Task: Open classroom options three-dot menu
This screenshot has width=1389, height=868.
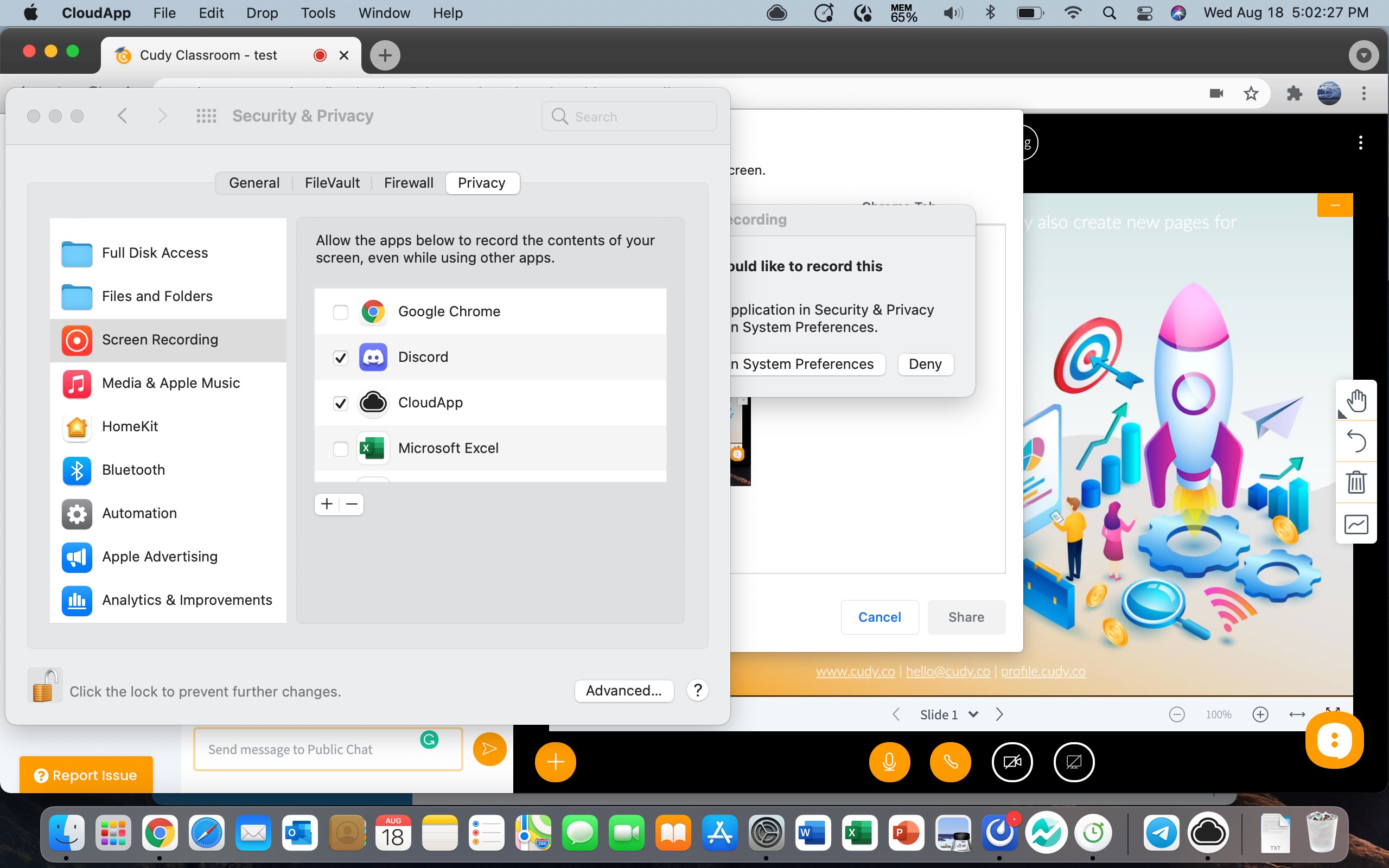Action: coord(1360,142)
